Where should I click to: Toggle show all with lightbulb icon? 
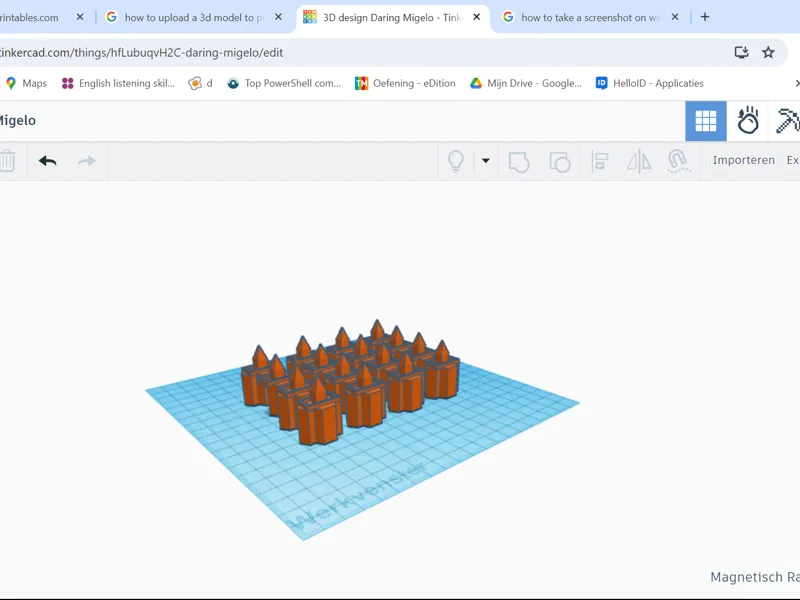click(456, 162)
